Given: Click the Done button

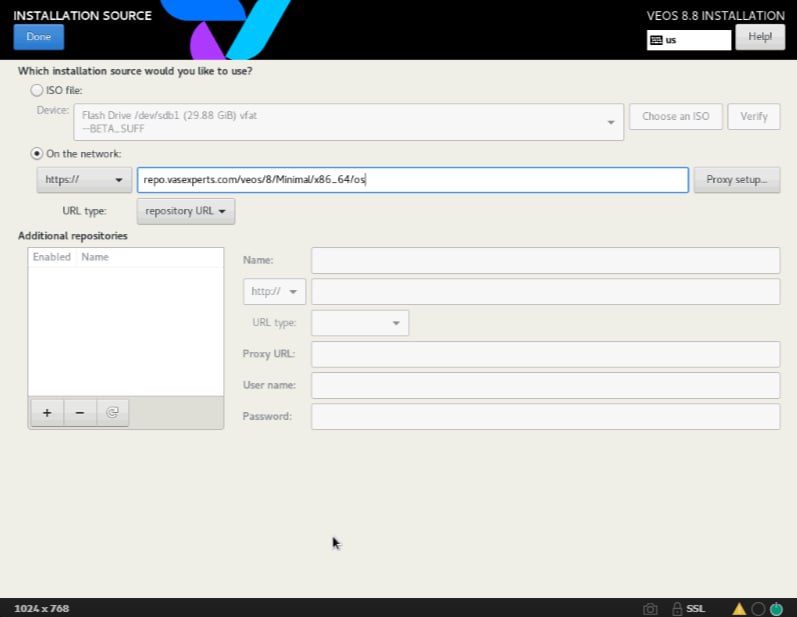Looking at the screenshot, I should (39, 37).
